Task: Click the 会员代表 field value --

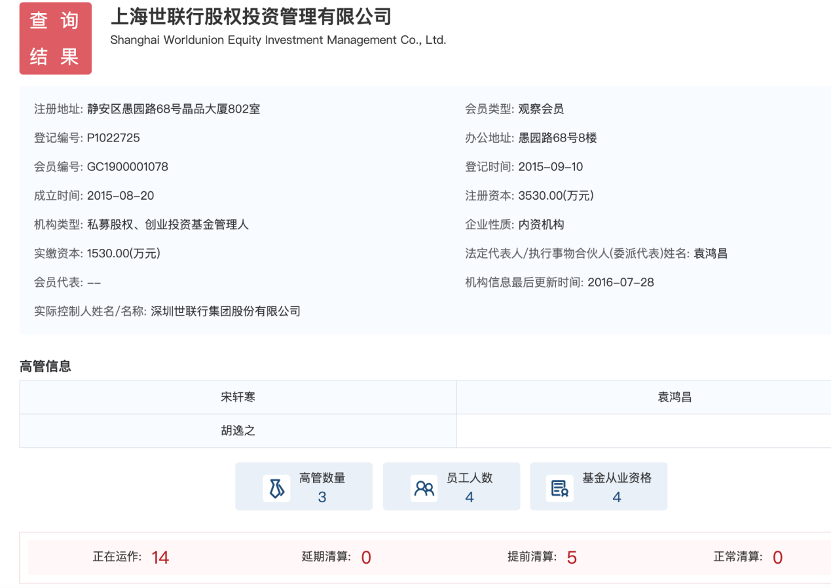Action: 94,282
